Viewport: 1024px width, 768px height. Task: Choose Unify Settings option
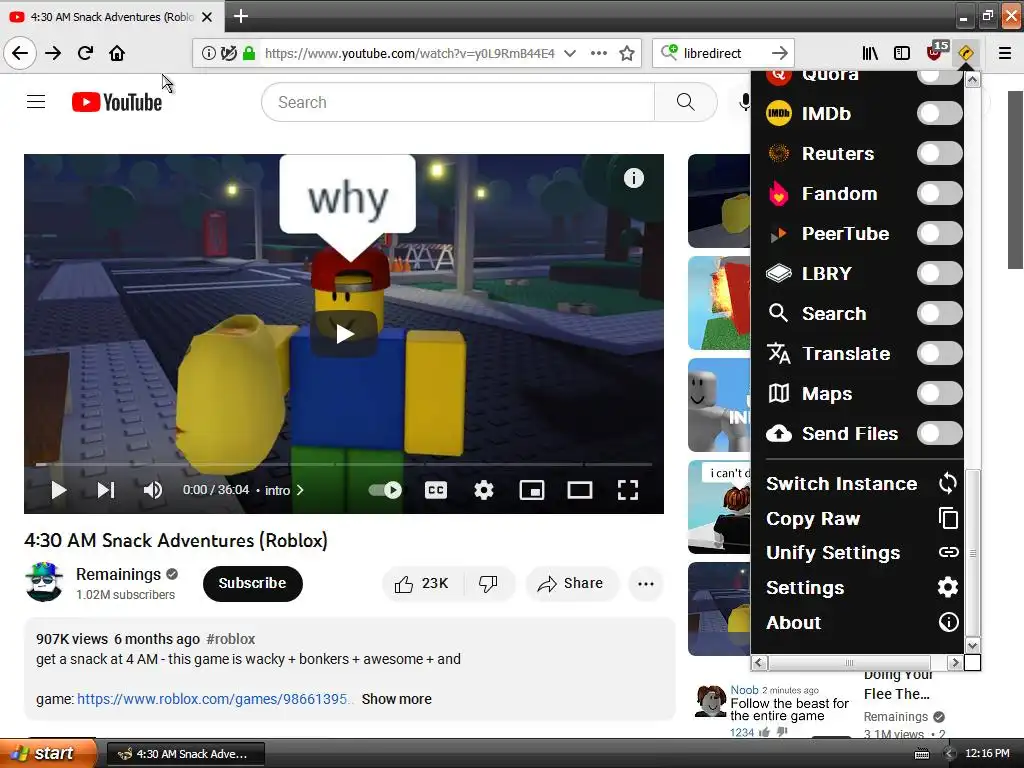(862, 552)
